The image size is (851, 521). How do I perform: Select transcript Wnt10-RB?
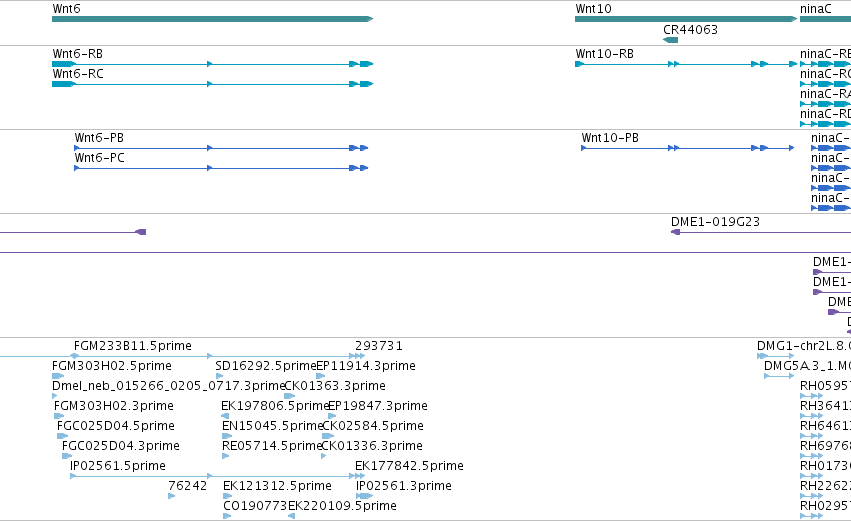(x=686, y=64)
